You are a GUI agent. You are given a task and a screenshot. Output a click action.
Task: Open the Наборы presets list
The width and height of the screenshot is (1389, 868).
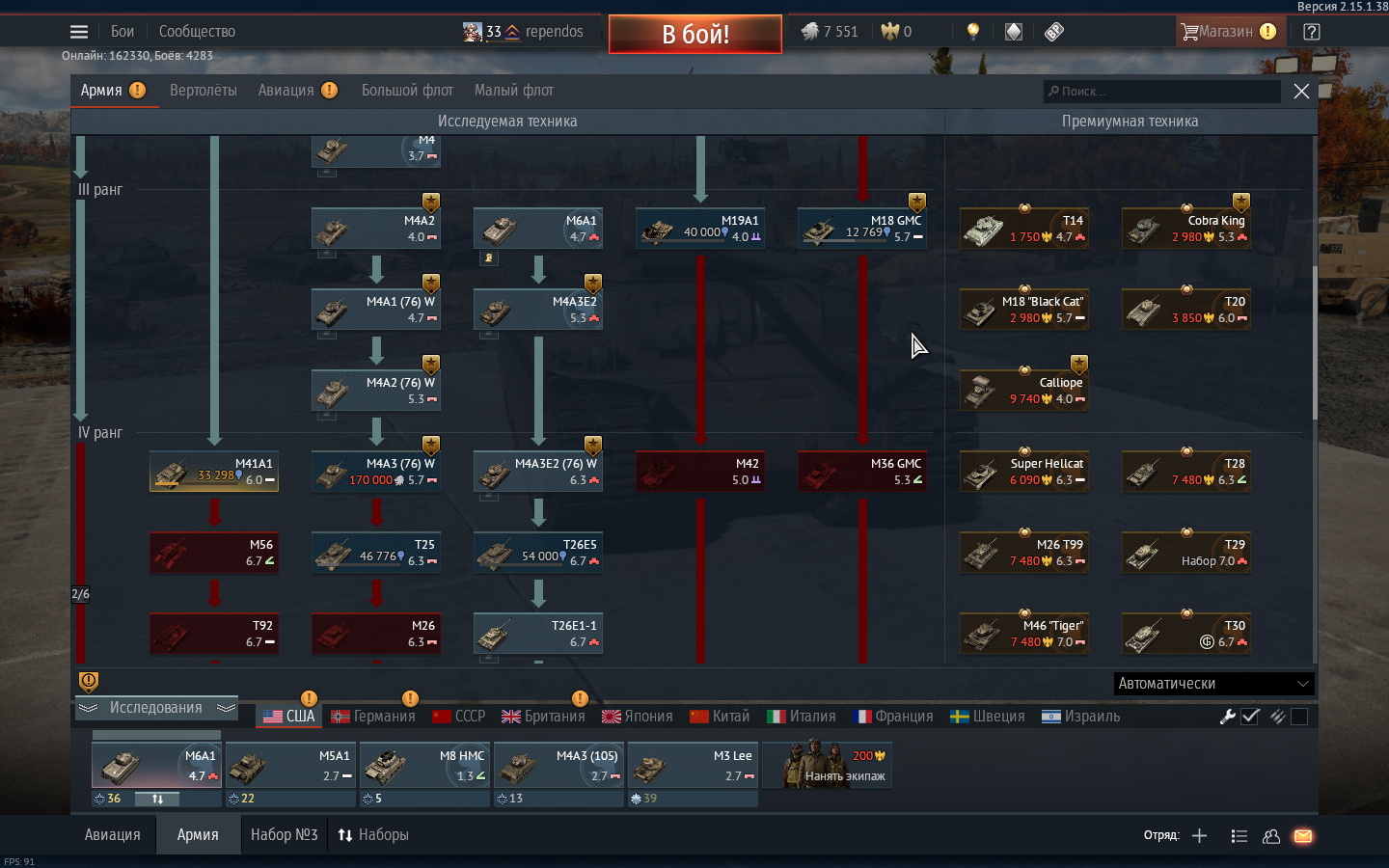tap(373, 835)
